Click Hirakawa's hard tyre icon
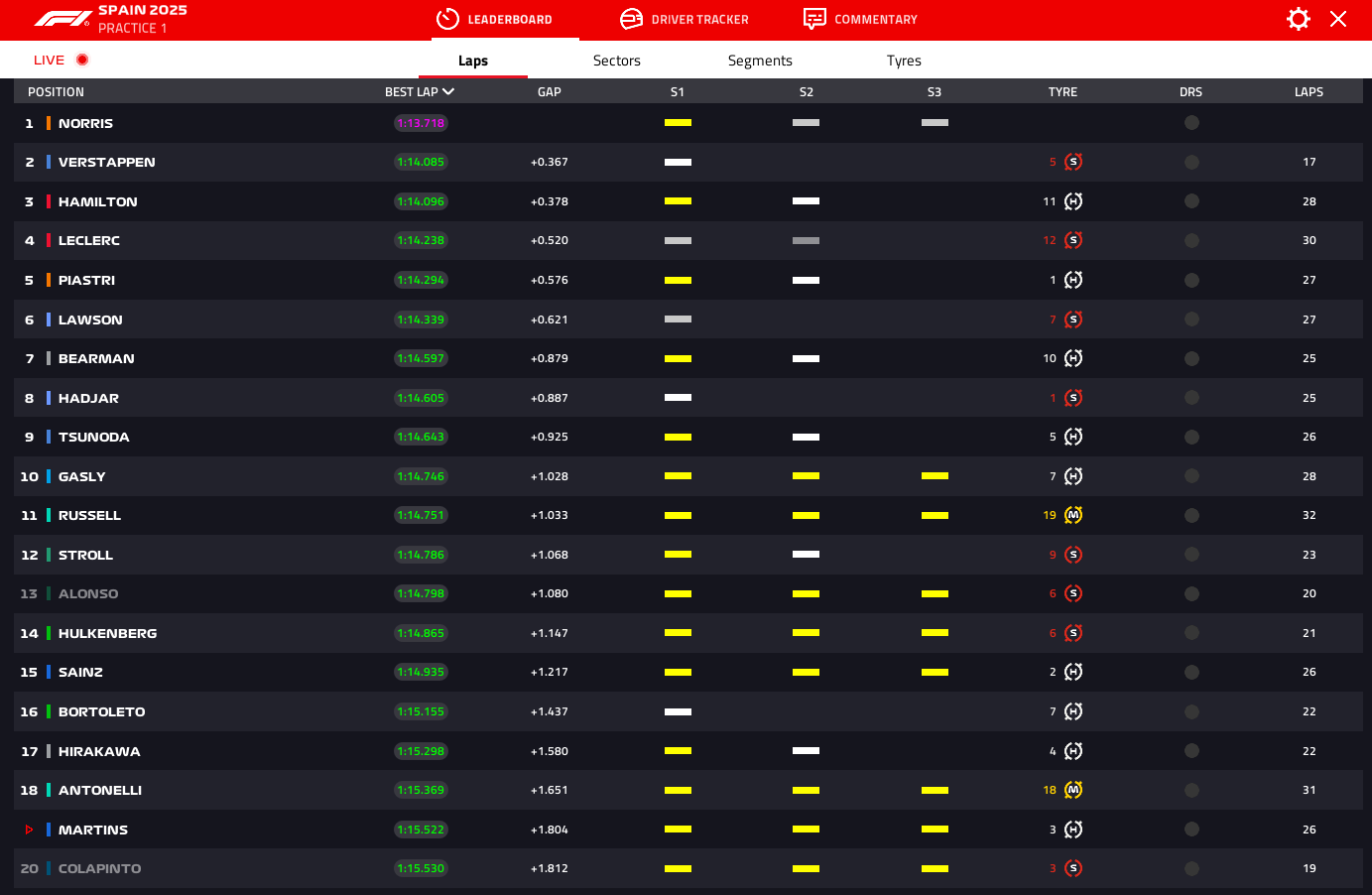The image size is (1372, 895). pos(1073,751)
